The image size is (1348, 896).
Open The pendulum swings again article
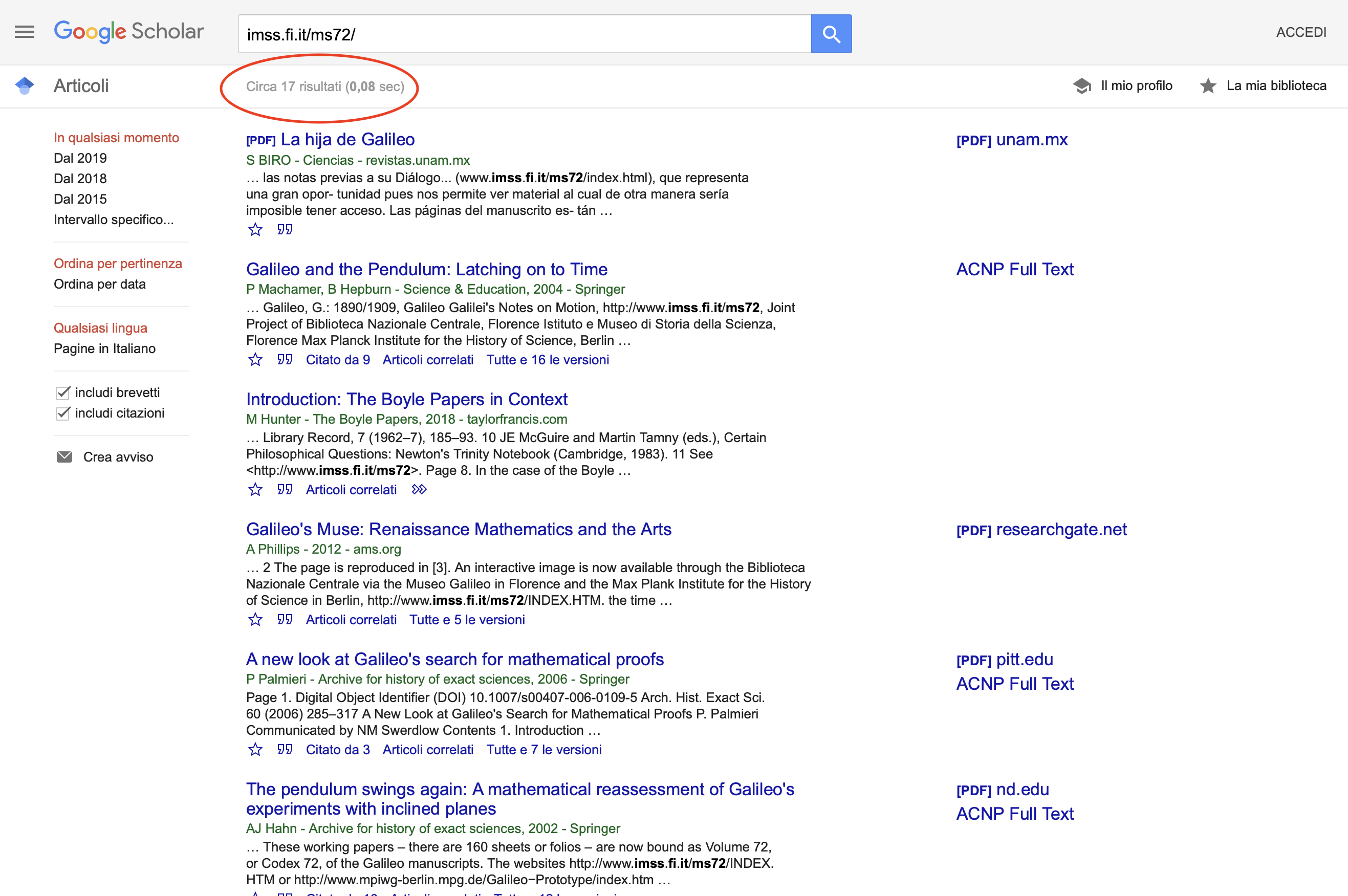click(520, 799)
